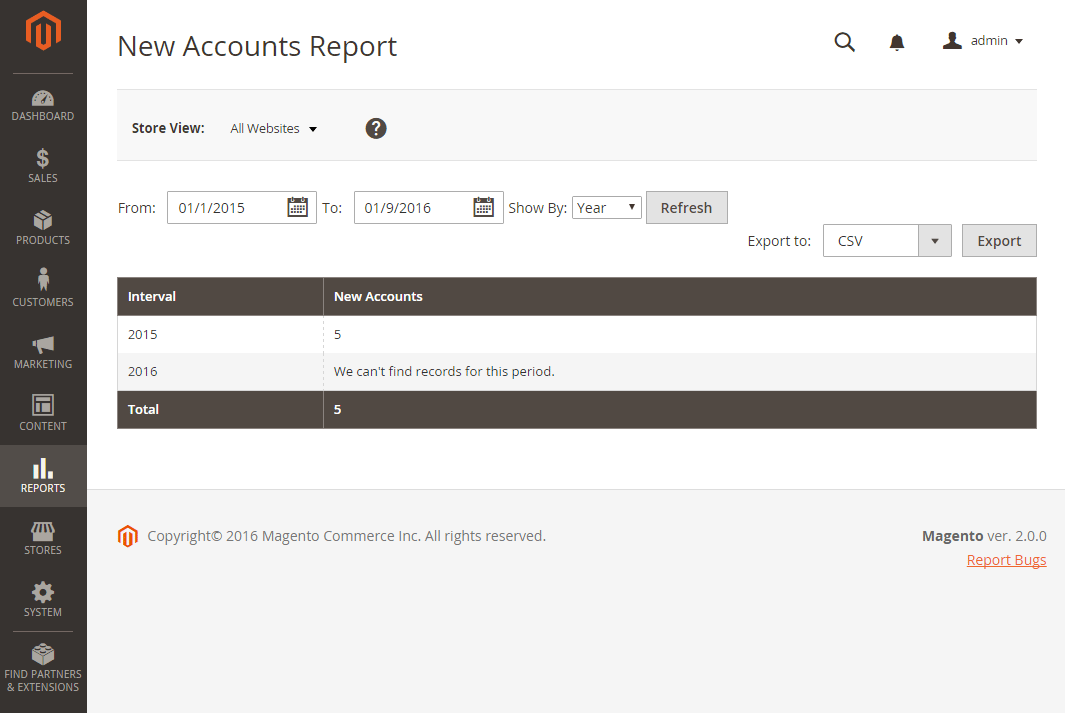Click the no records message for 2016

pos(444,371)
